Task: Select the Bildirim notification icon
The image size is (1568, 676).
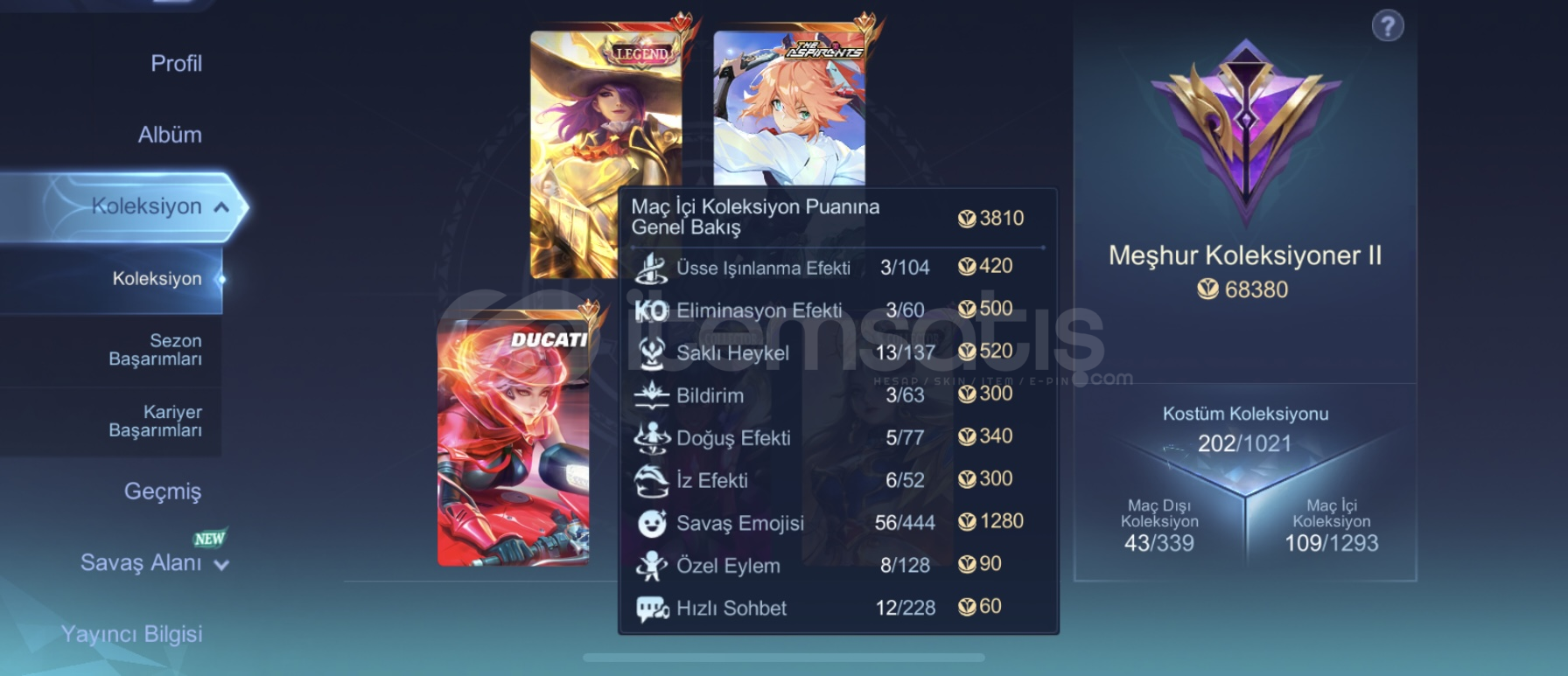Action: pos(651,395)
